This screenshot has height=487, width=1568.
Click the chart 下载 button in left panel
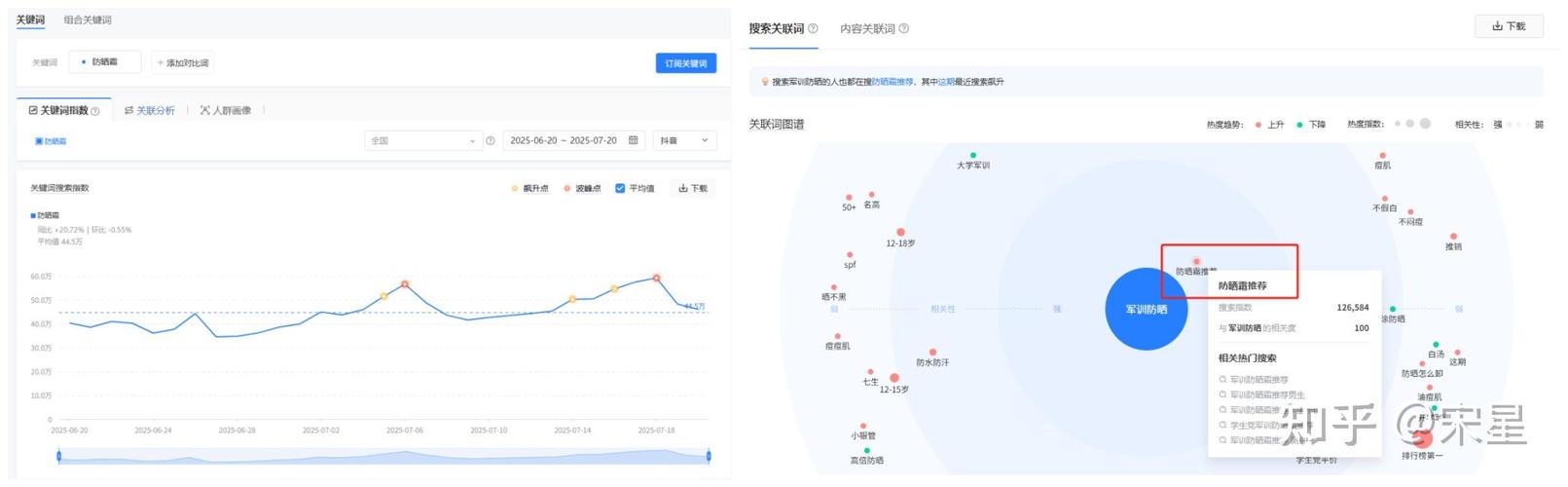[694, 188]
